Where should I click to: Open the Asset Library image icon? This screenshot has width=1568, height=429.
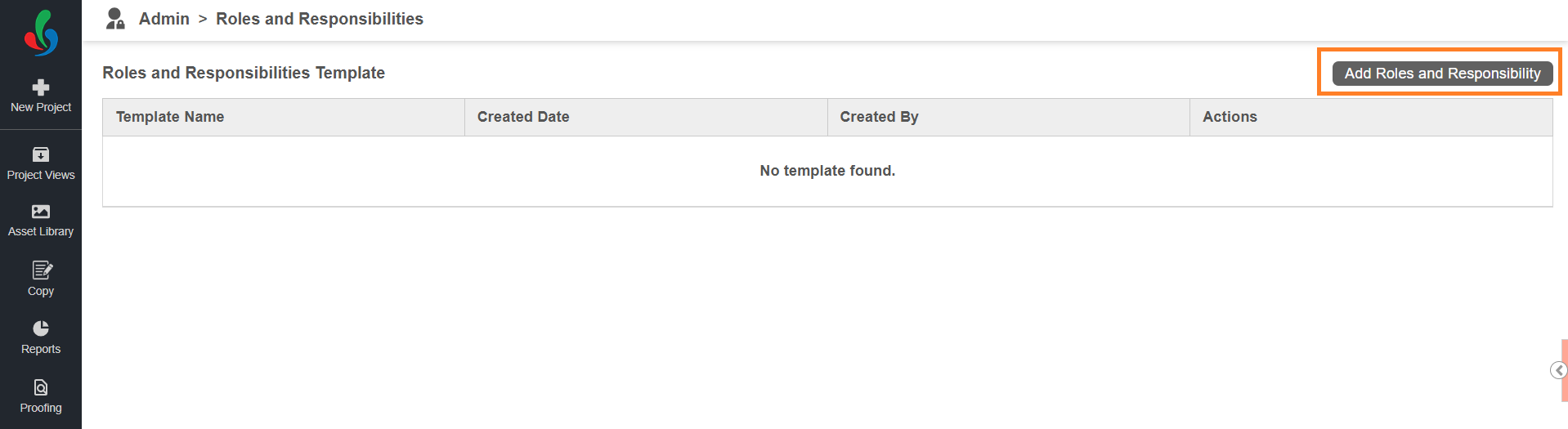click(41, 212)
